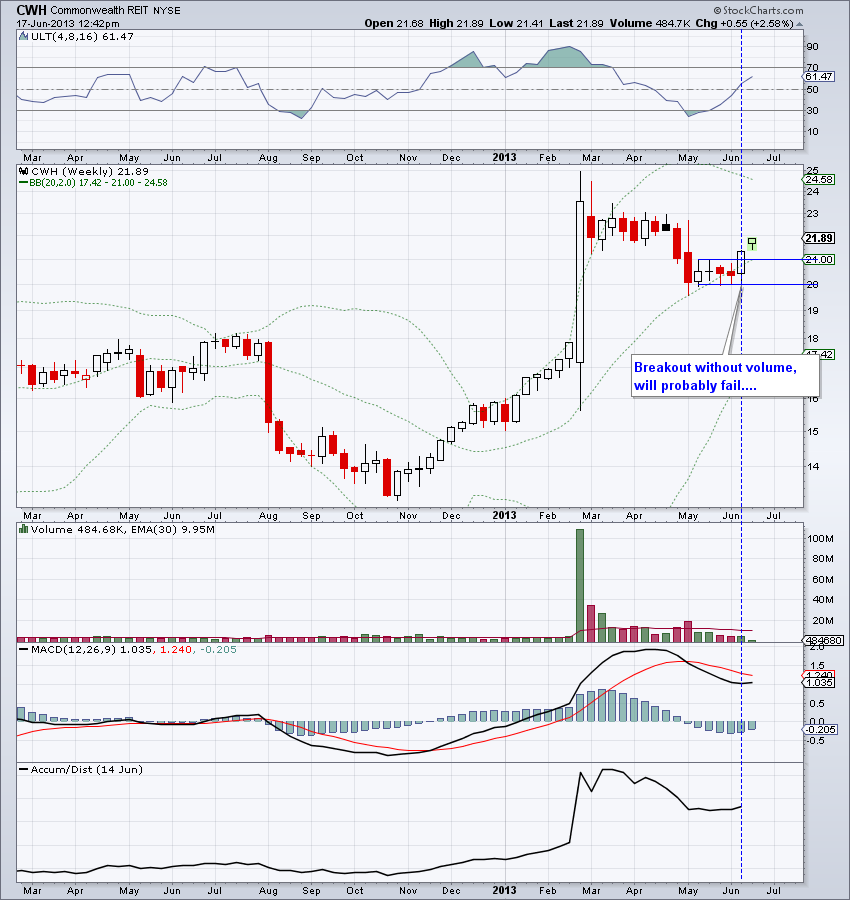
Task: Click the 61.47 value tag on the ULT axis
Action: 818,76
